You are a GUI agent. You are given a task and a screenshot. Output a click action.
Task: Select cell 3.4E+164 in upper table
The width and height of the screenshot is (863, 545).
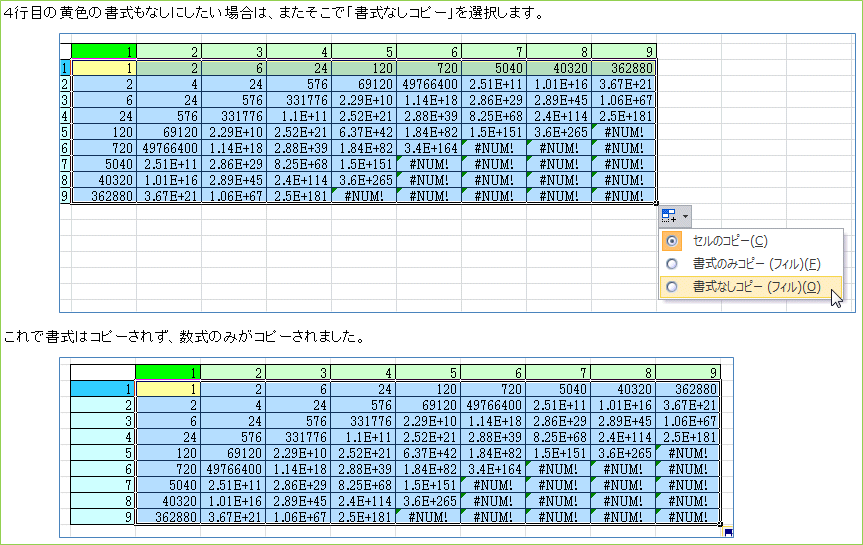tap(429, 148)
